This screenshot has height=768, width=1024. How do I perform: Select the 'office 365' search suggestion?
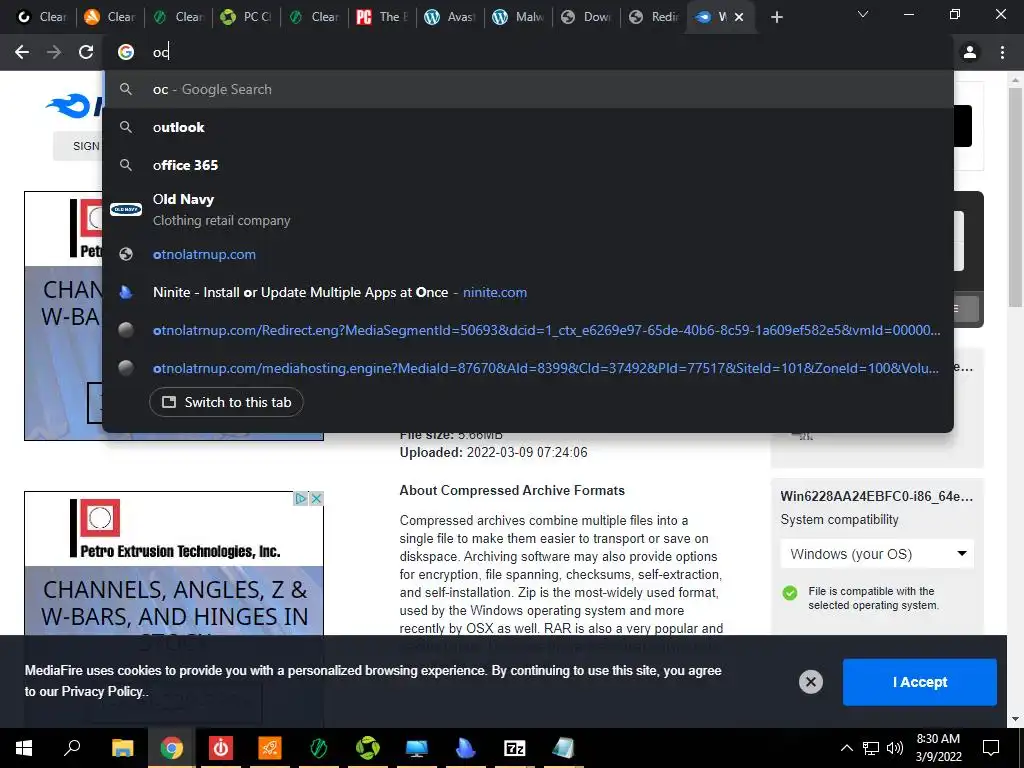pyautogui.click(x=528, y=165)
